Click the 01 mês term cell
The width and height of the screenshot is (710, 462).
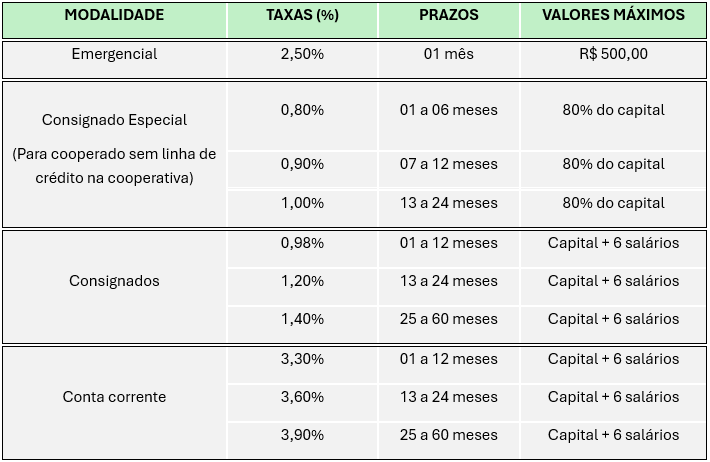tap(449, 54)
